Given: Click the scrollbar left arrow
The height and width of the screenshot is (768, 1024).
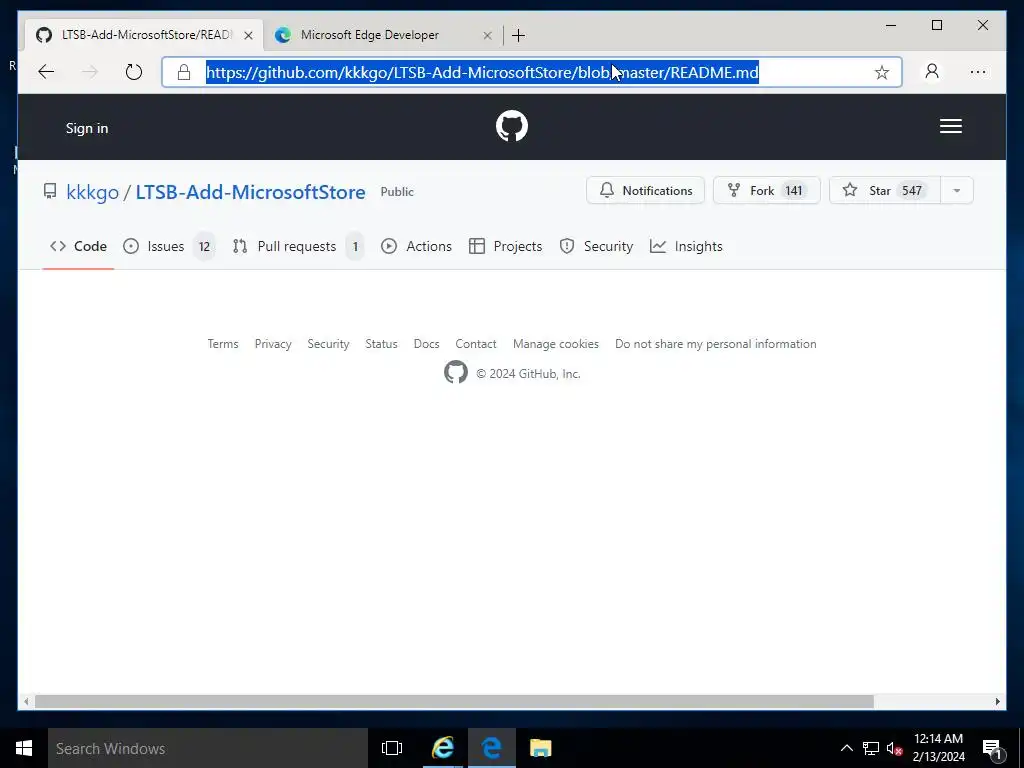Looking at the screenshot, I should click(x=26, y=701).
